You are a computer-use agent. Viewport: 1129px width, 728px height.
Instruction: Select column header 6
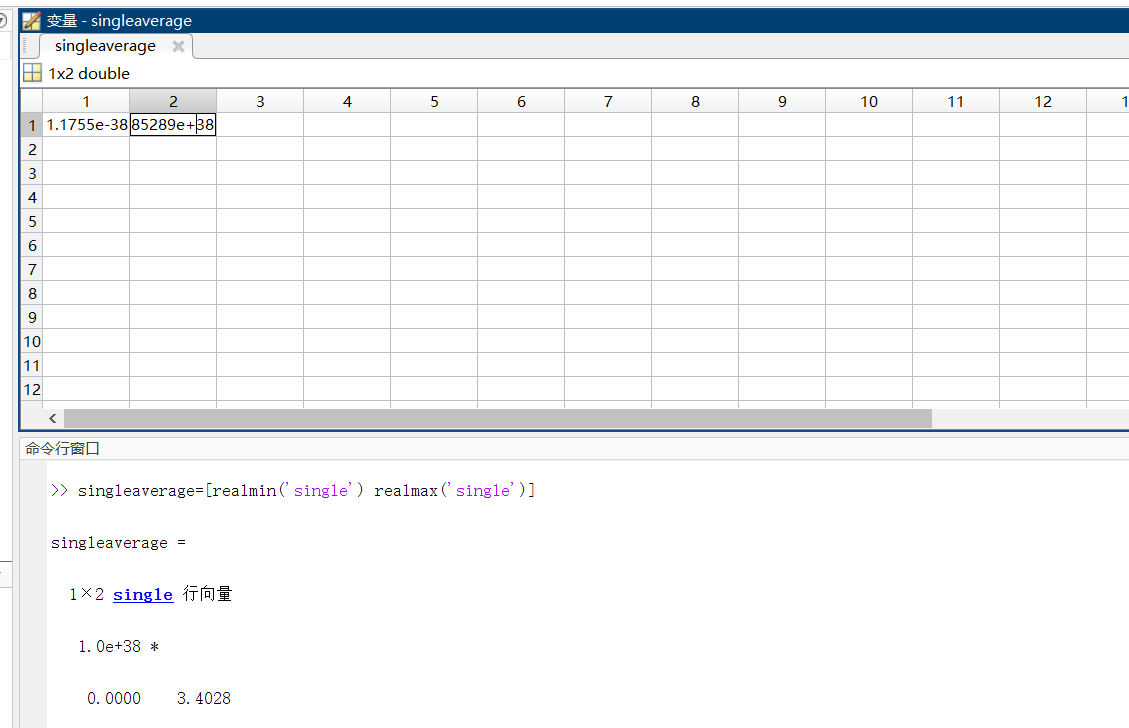[x=521, y=102]
